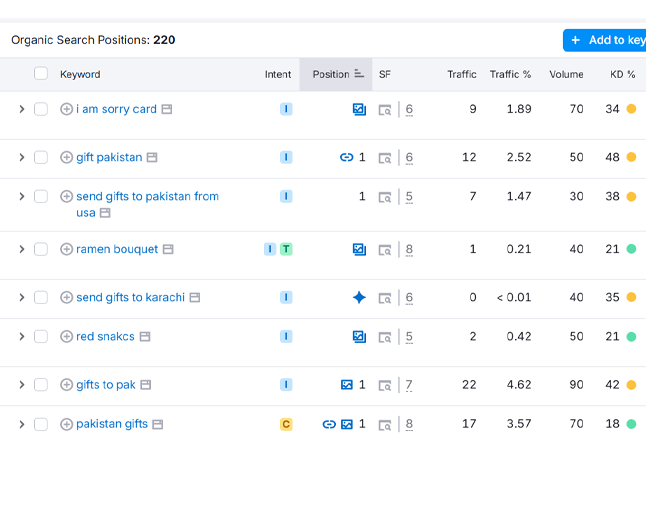Click the add icon beside 'i am sorry card'
Viewport: 646px width, 510px height.
click(x=66, y=109)
